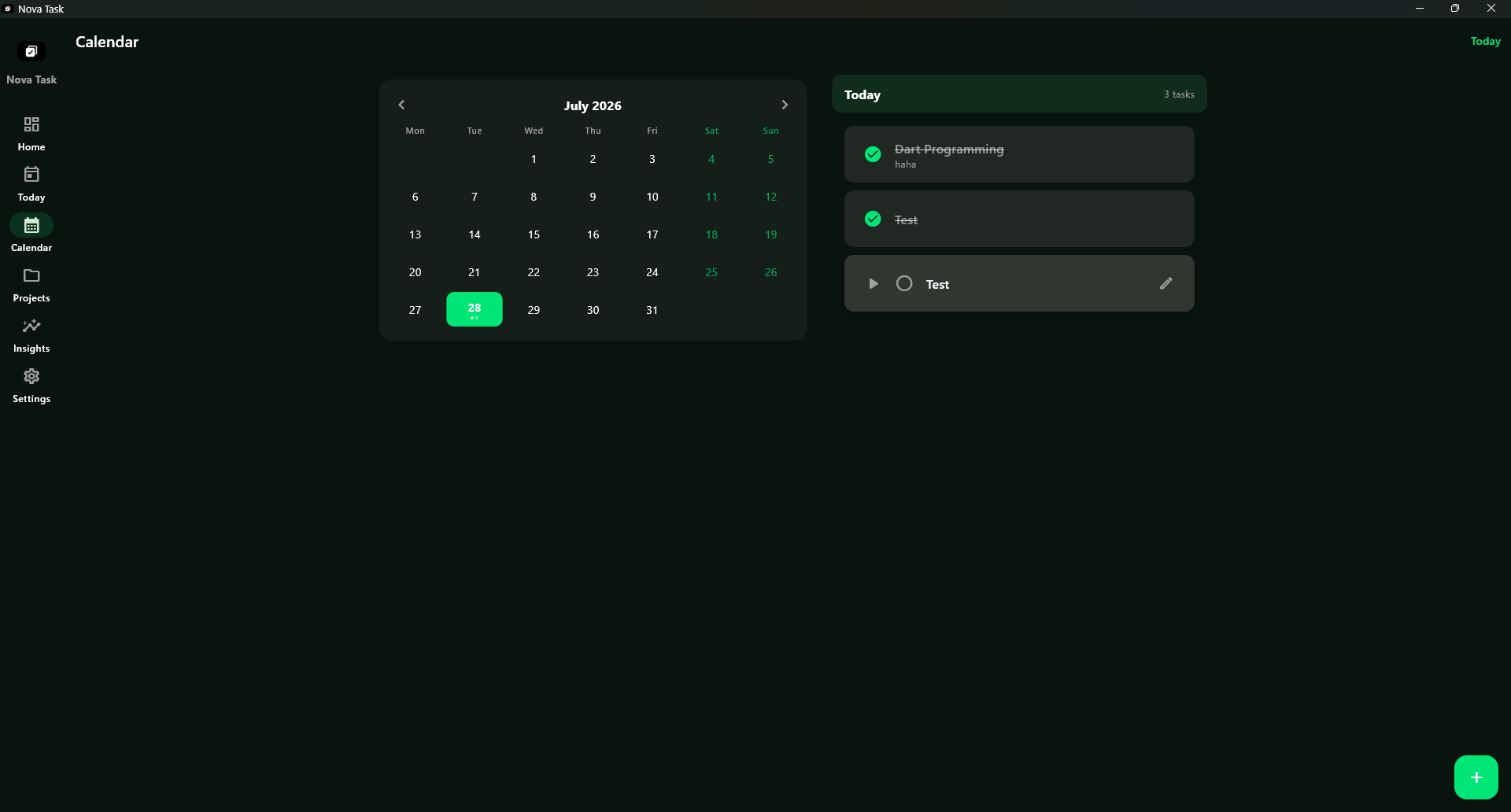The width and height of the screenshot is (1511, 812).
Task: Uncheck the completed Test task
Action: (873, 219)
